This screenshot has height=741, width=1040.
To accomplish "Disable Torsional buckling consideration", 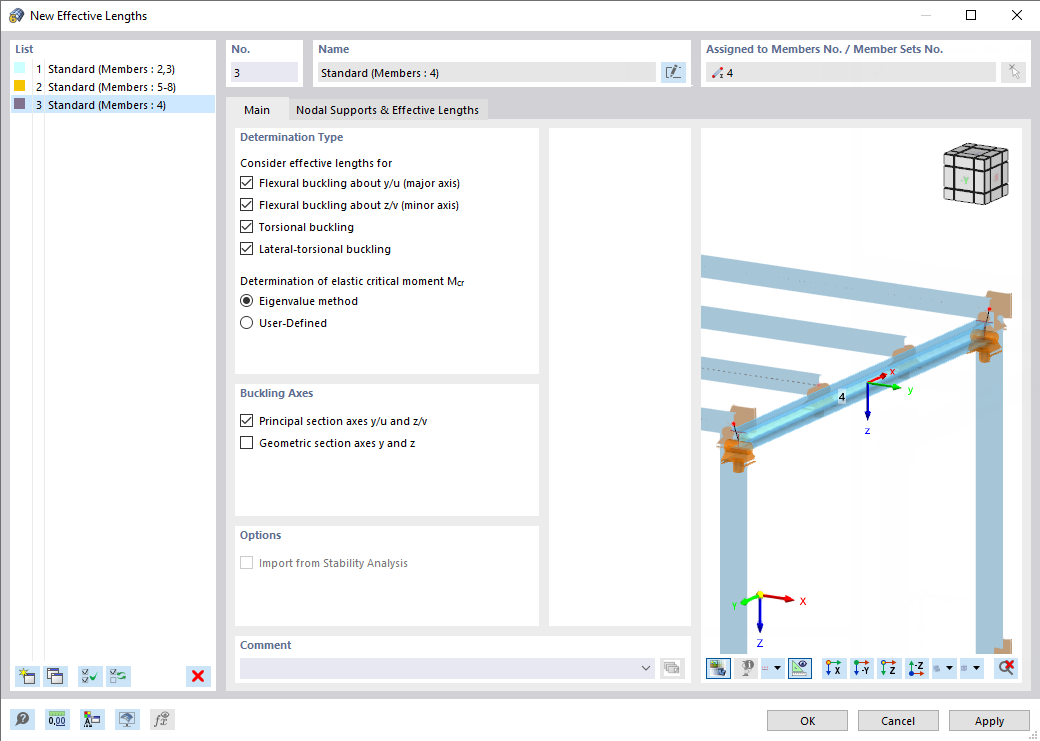I will 245,226.
